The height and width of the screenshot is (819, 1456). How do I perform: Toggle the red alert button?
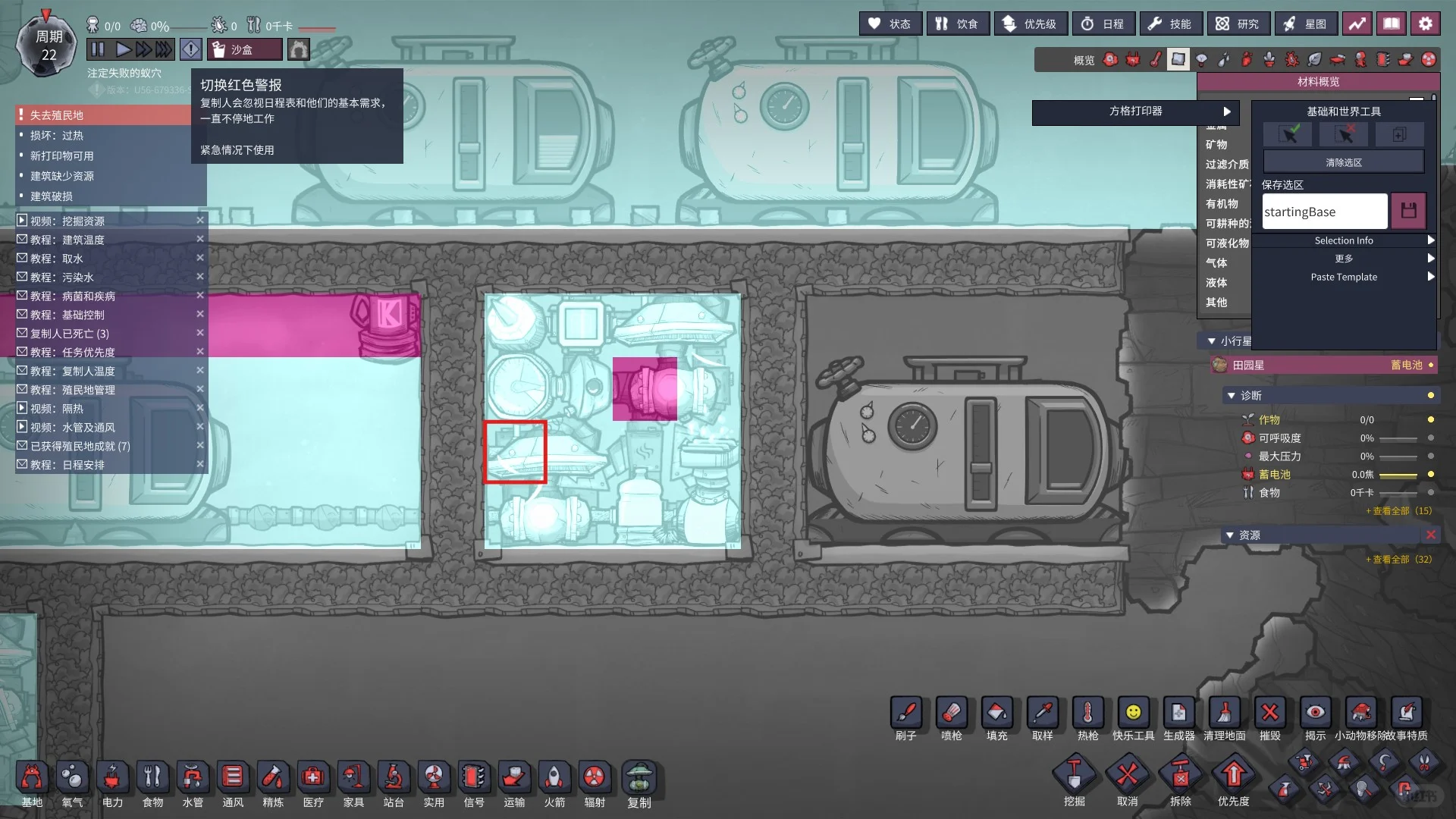(x=191, y=50)
